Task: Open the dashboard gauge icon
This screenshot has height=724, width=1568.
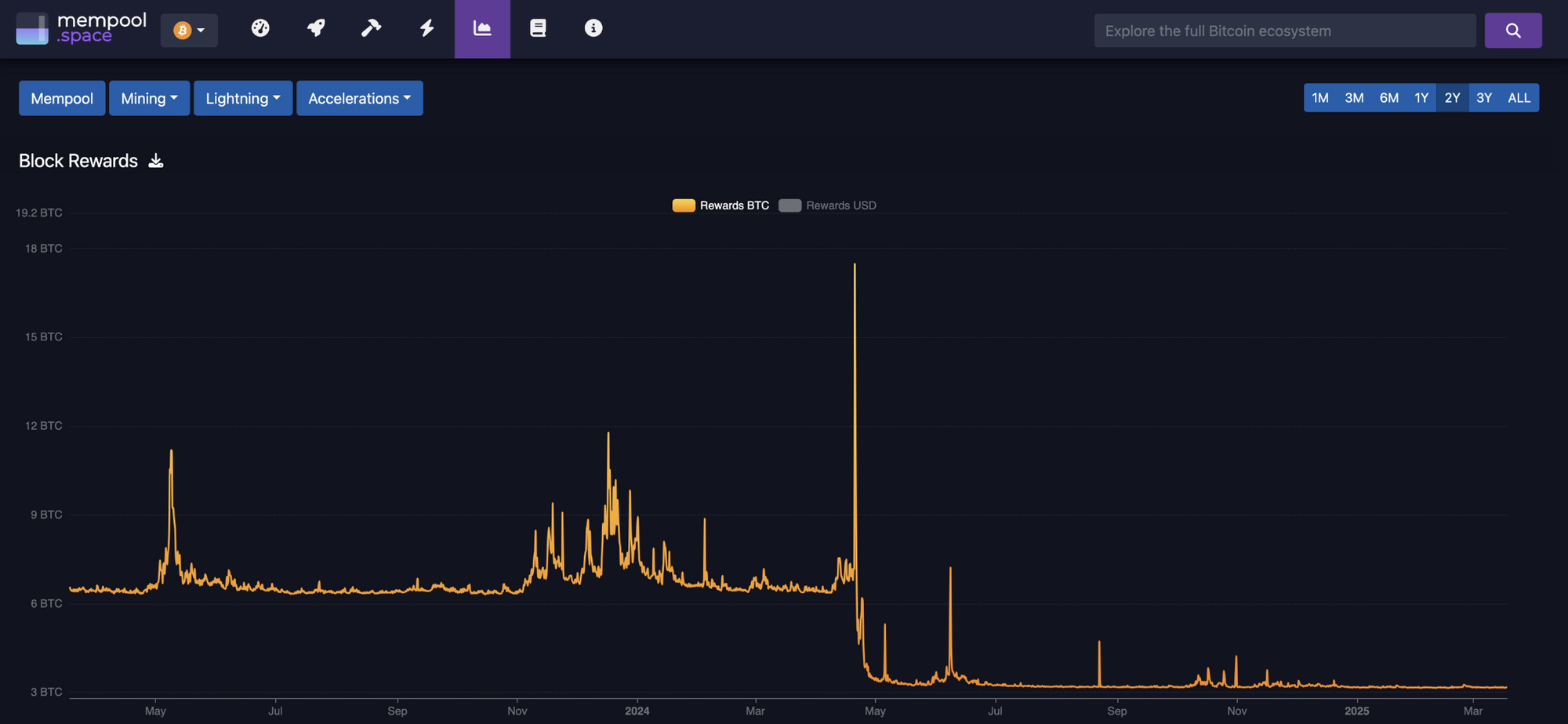Action: point(260,28)
